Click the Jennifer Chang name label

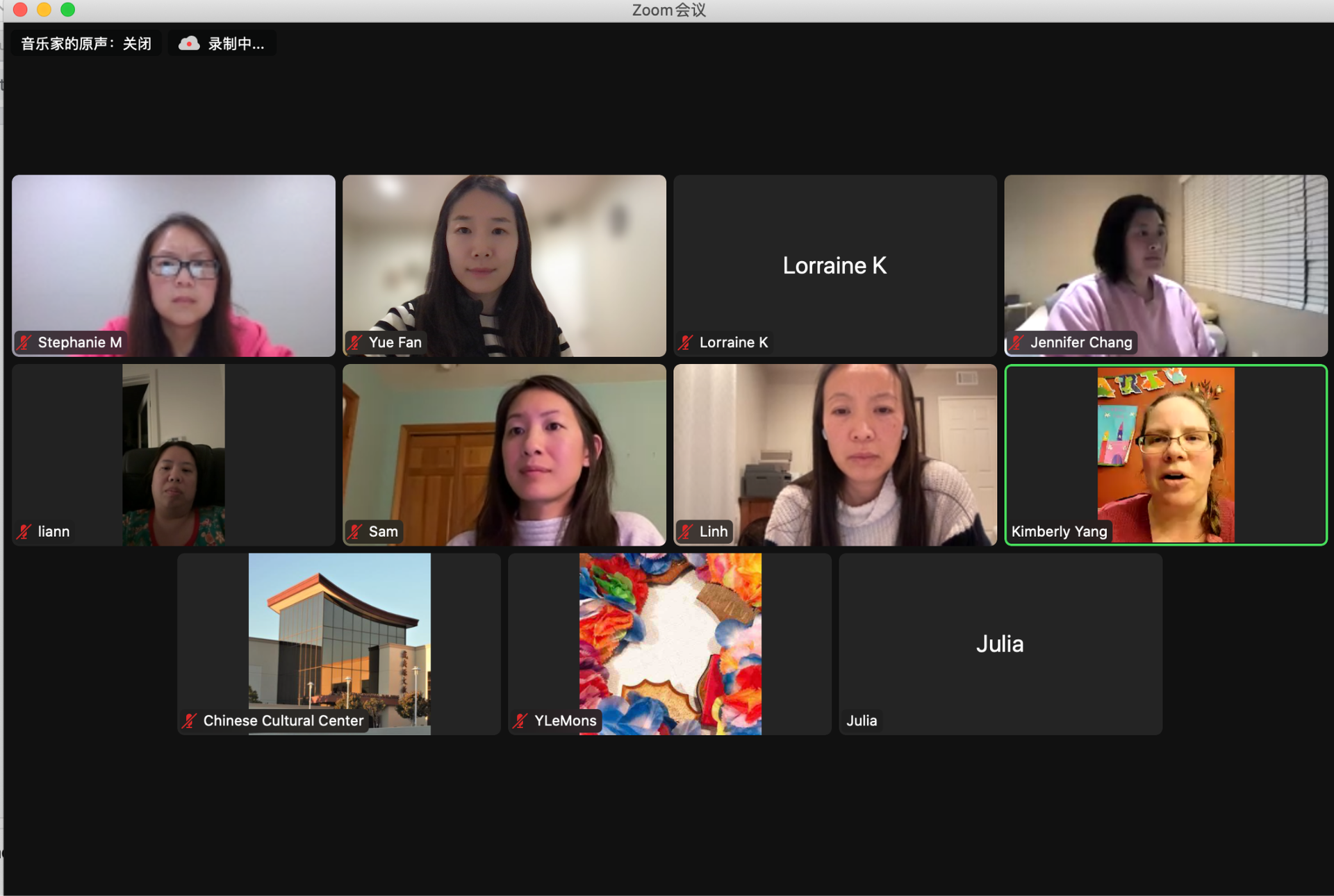point(1081,342)
